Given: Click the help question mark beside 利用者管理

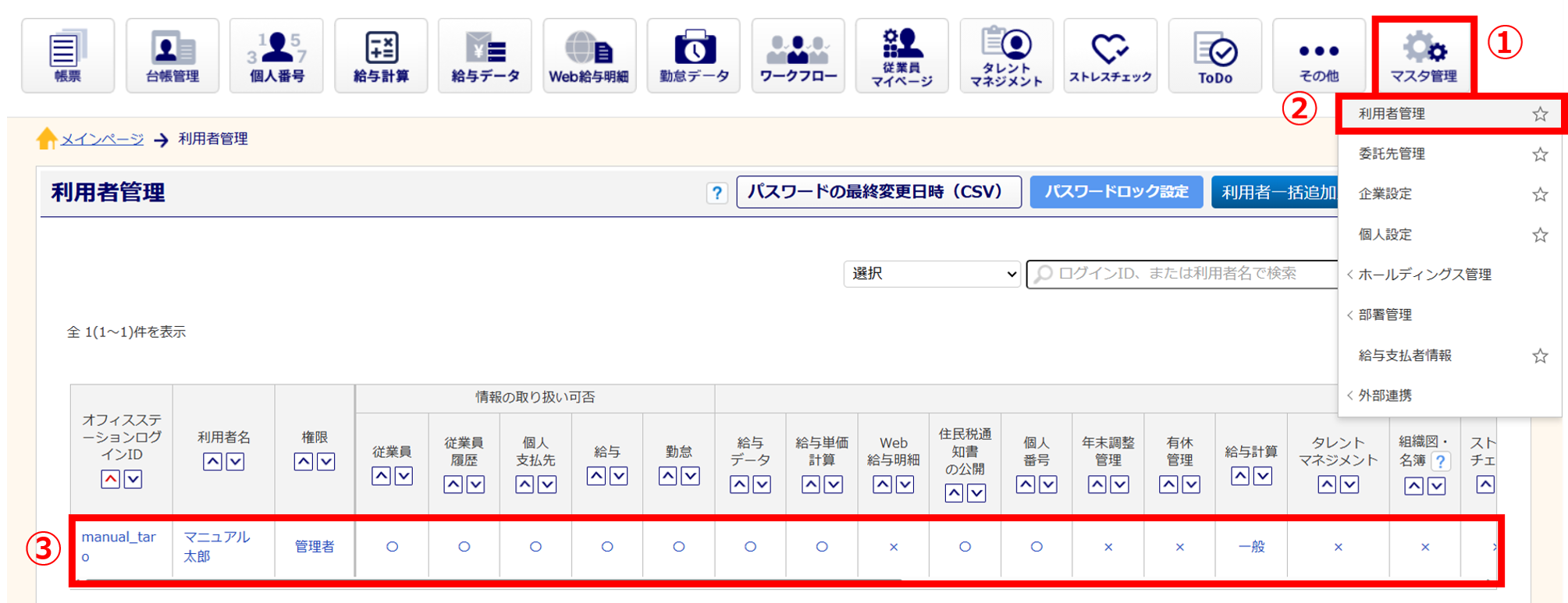Looking at the screenshot, I should [x=716, y=193].
